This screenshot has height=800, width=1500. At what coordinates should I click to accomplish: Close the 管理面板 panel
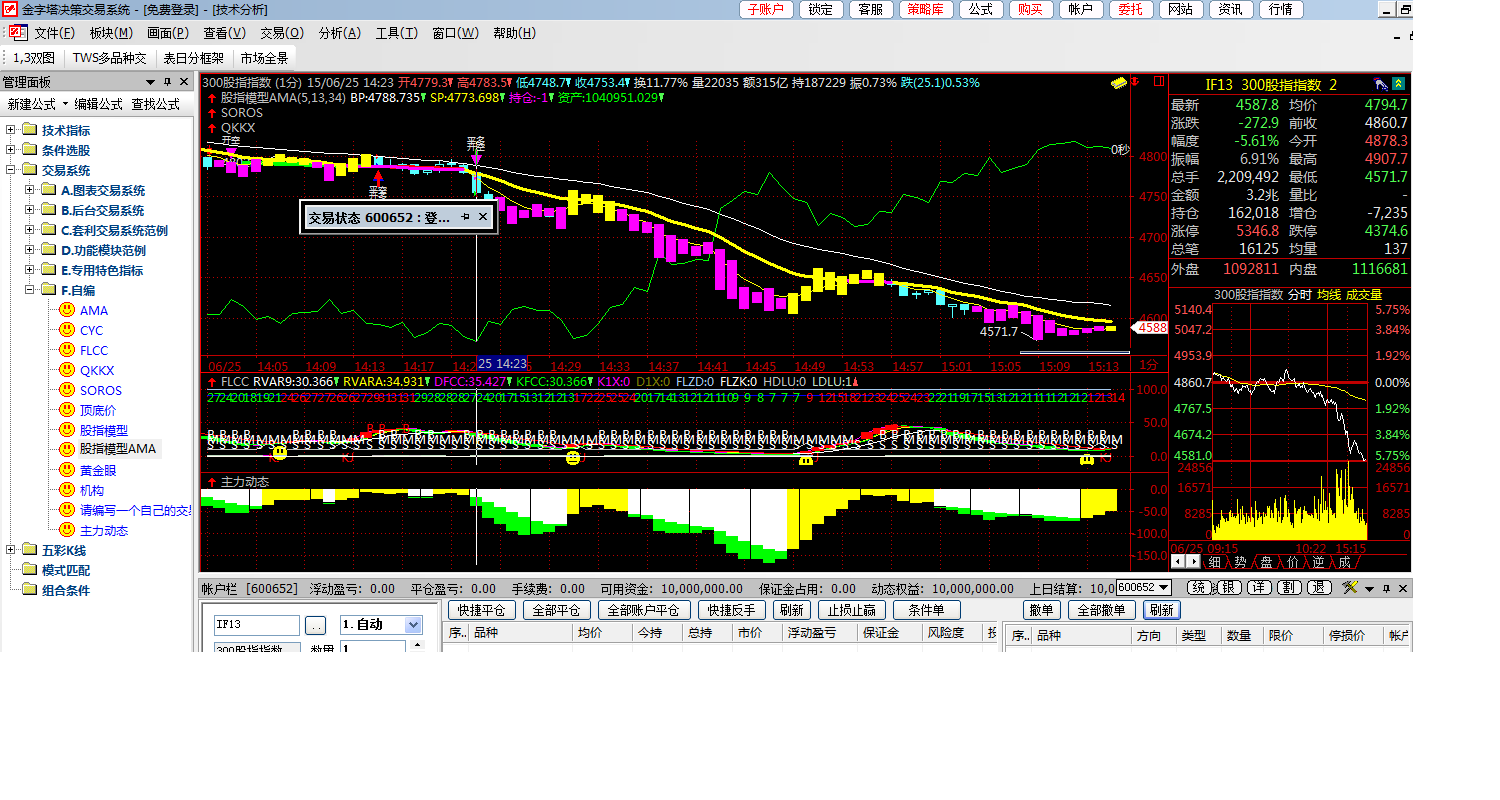pos(184,81)
